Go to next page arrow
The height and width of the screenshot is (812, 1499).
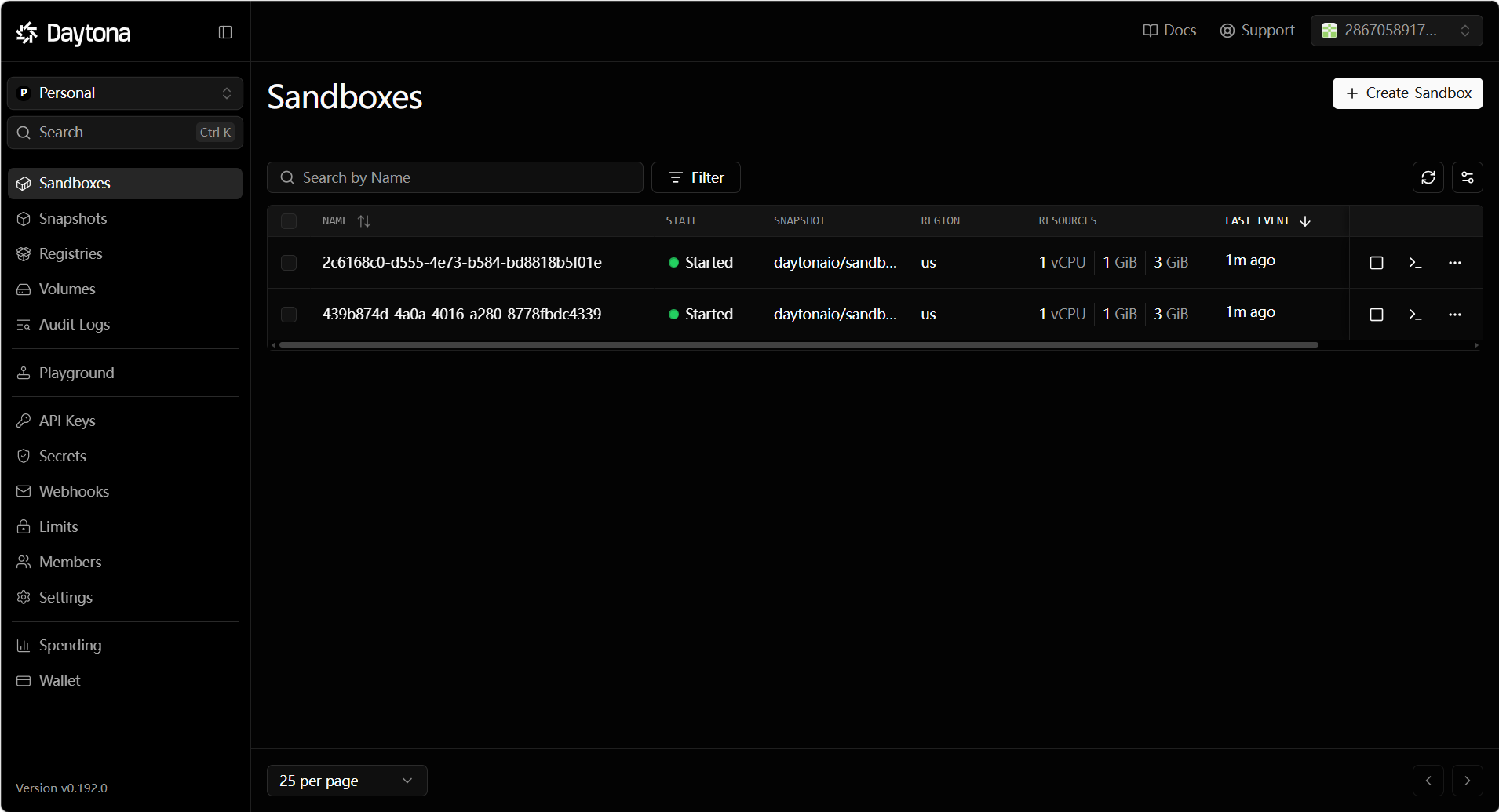1468,781
